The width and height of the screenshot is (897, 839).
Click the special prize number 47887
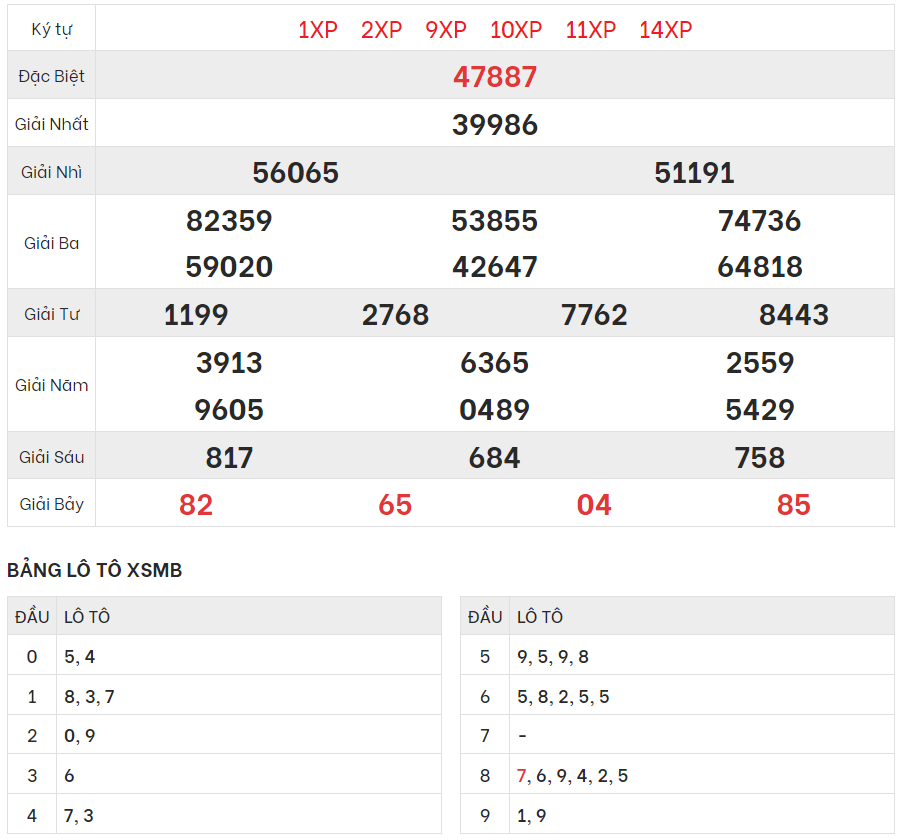(x=495, y=77)
